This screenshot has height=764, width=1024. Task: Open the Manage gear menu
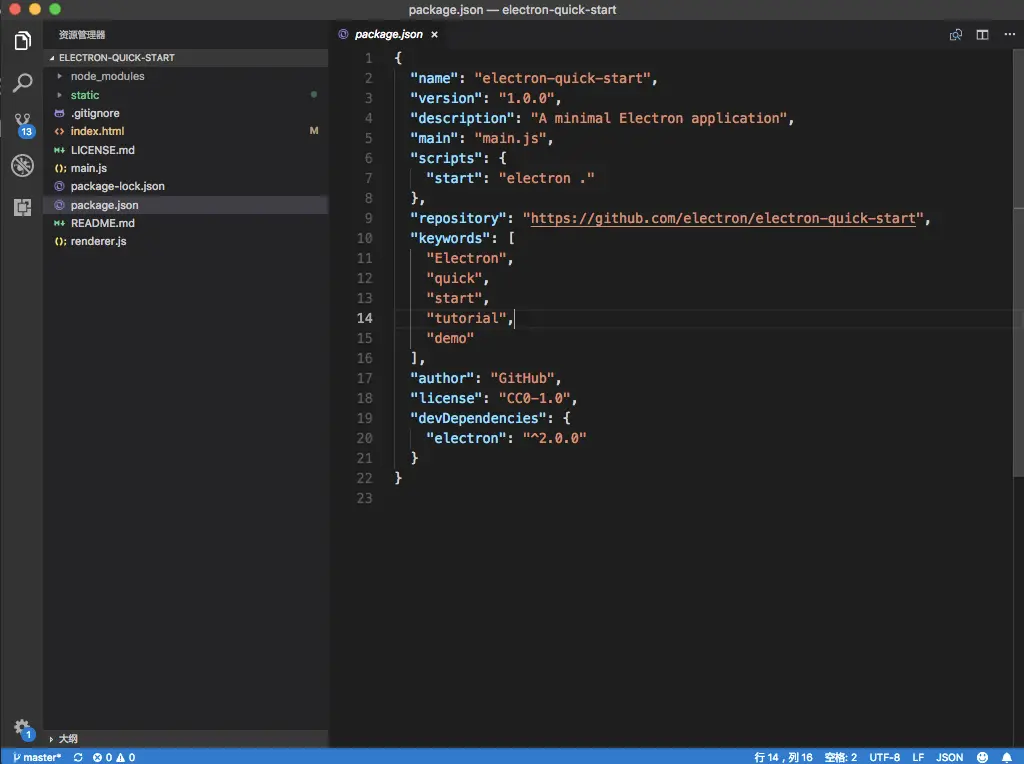(x=22, y=729)
